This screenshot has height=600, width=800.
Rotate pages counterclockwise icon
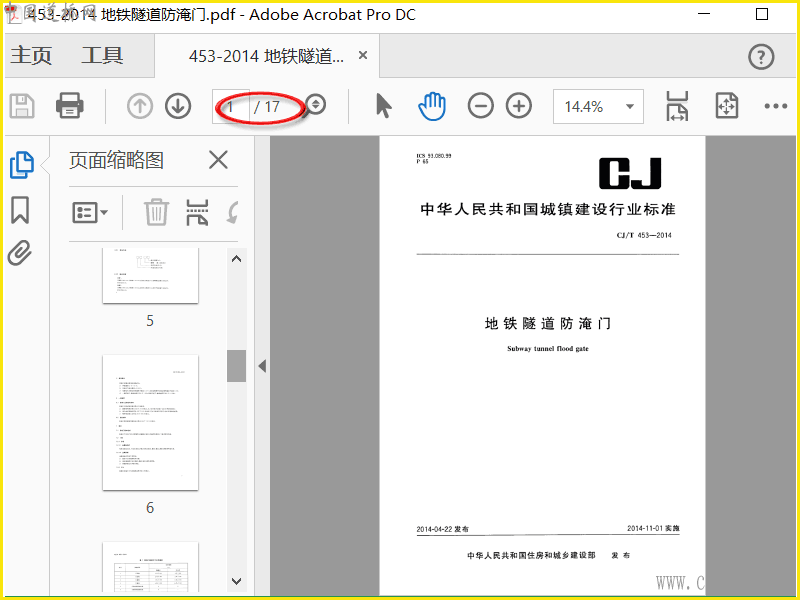click(x=233, y=212)
